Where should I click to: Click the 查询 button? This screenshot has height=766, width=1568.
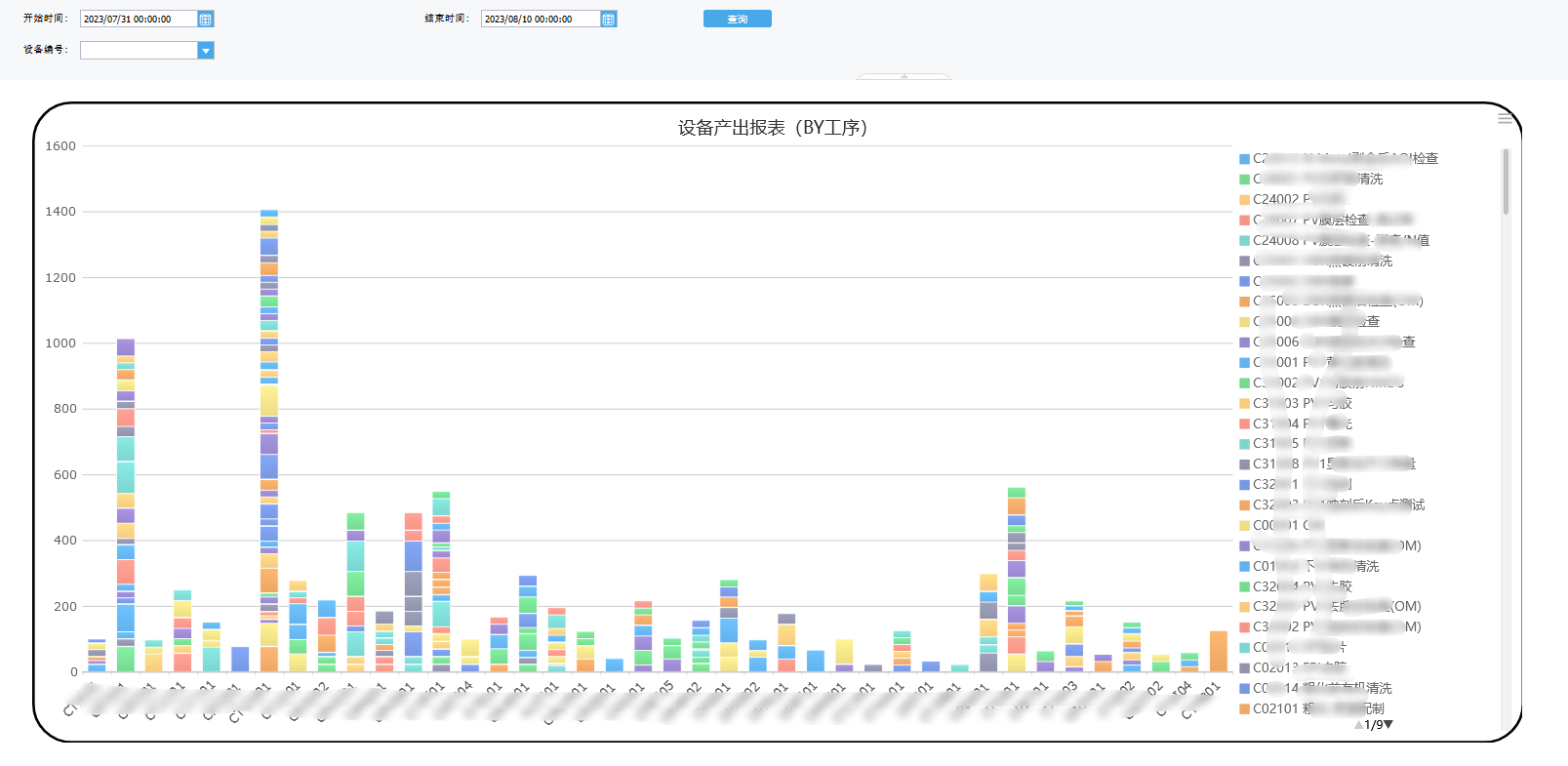[x=737, y=19]
